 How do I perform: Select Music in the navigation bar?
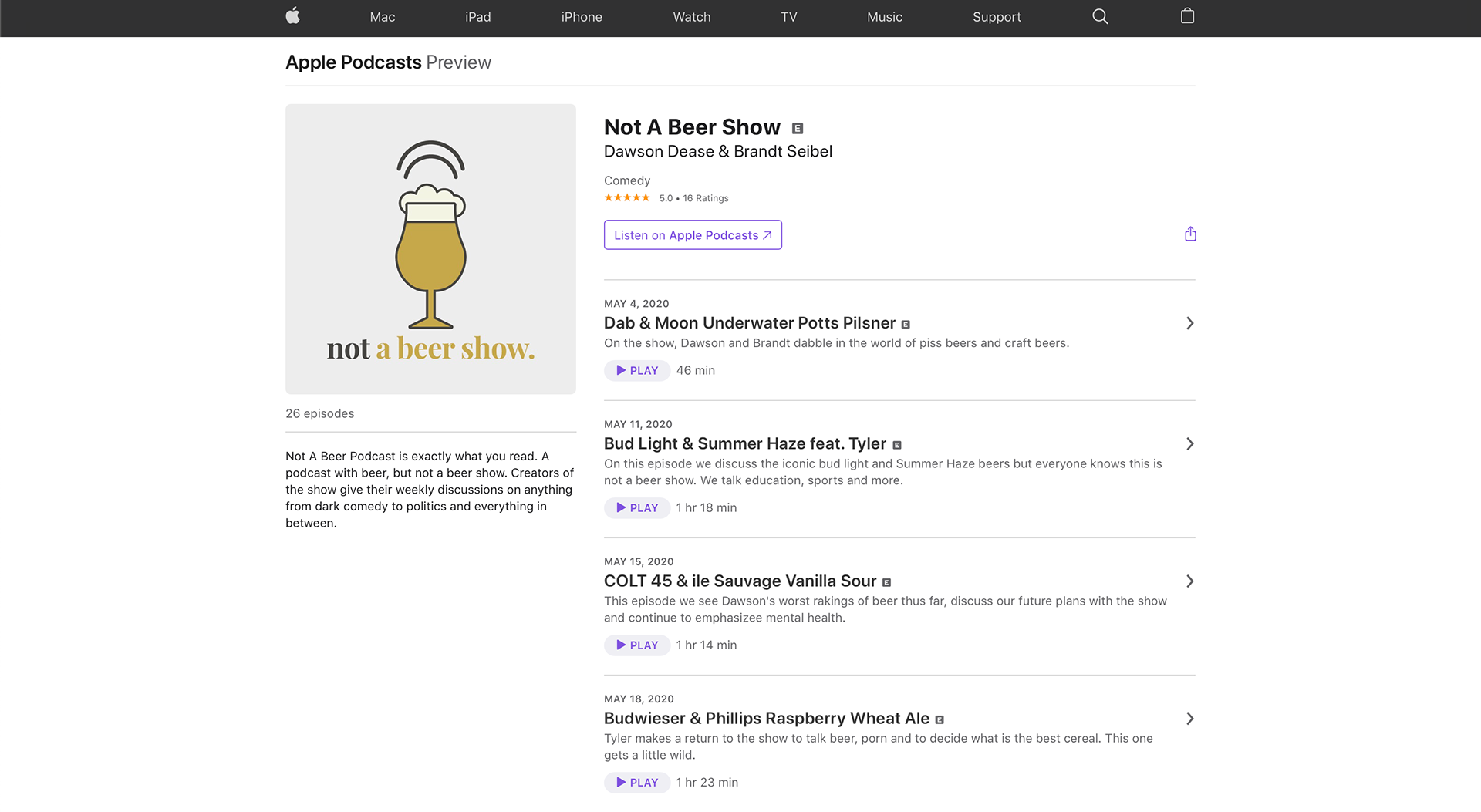[x=885, y=17]
